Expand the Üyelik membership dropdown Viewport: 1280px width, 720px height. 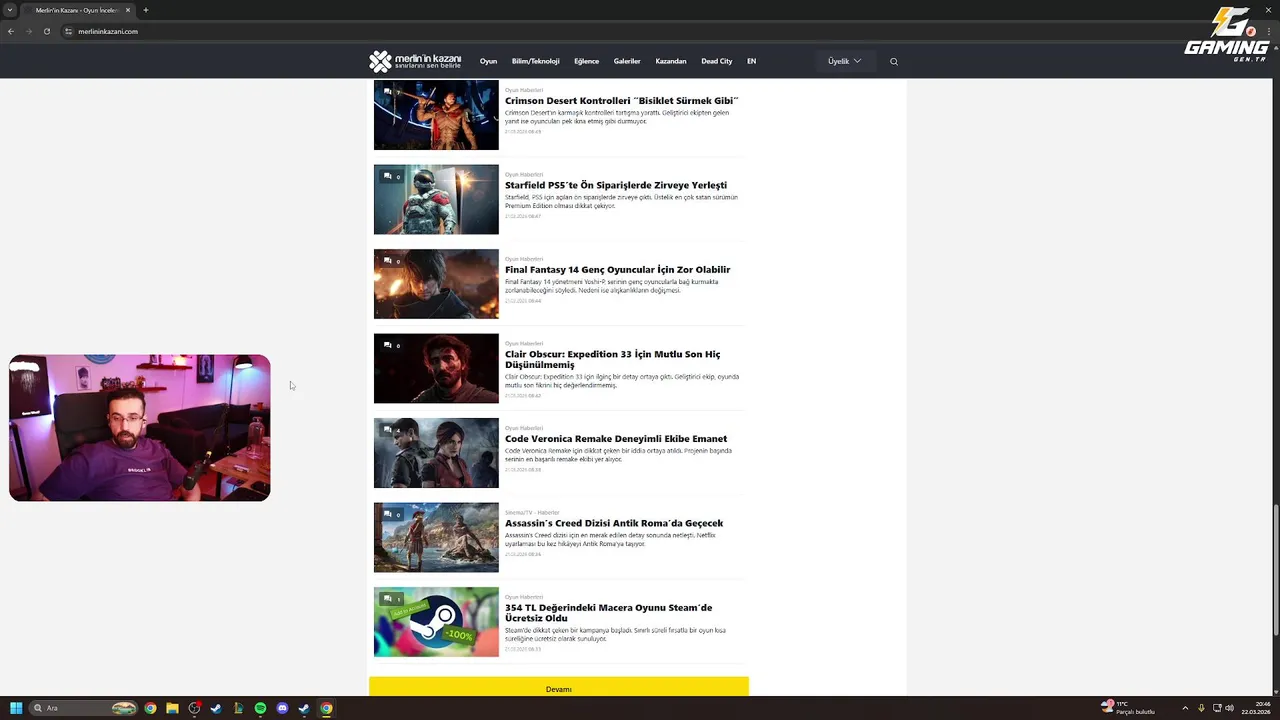(845, 61)
